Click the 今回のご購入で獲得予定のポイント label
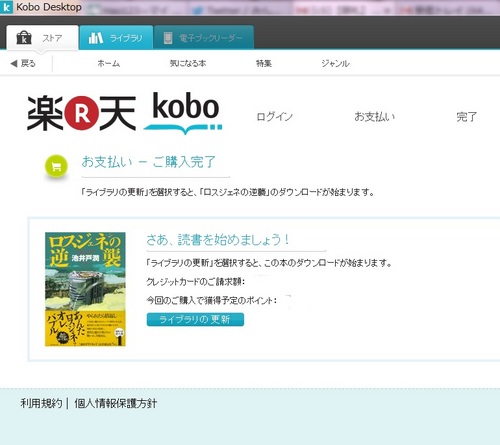The height and width of the screenshot is (445, 500). pos(212,300)
